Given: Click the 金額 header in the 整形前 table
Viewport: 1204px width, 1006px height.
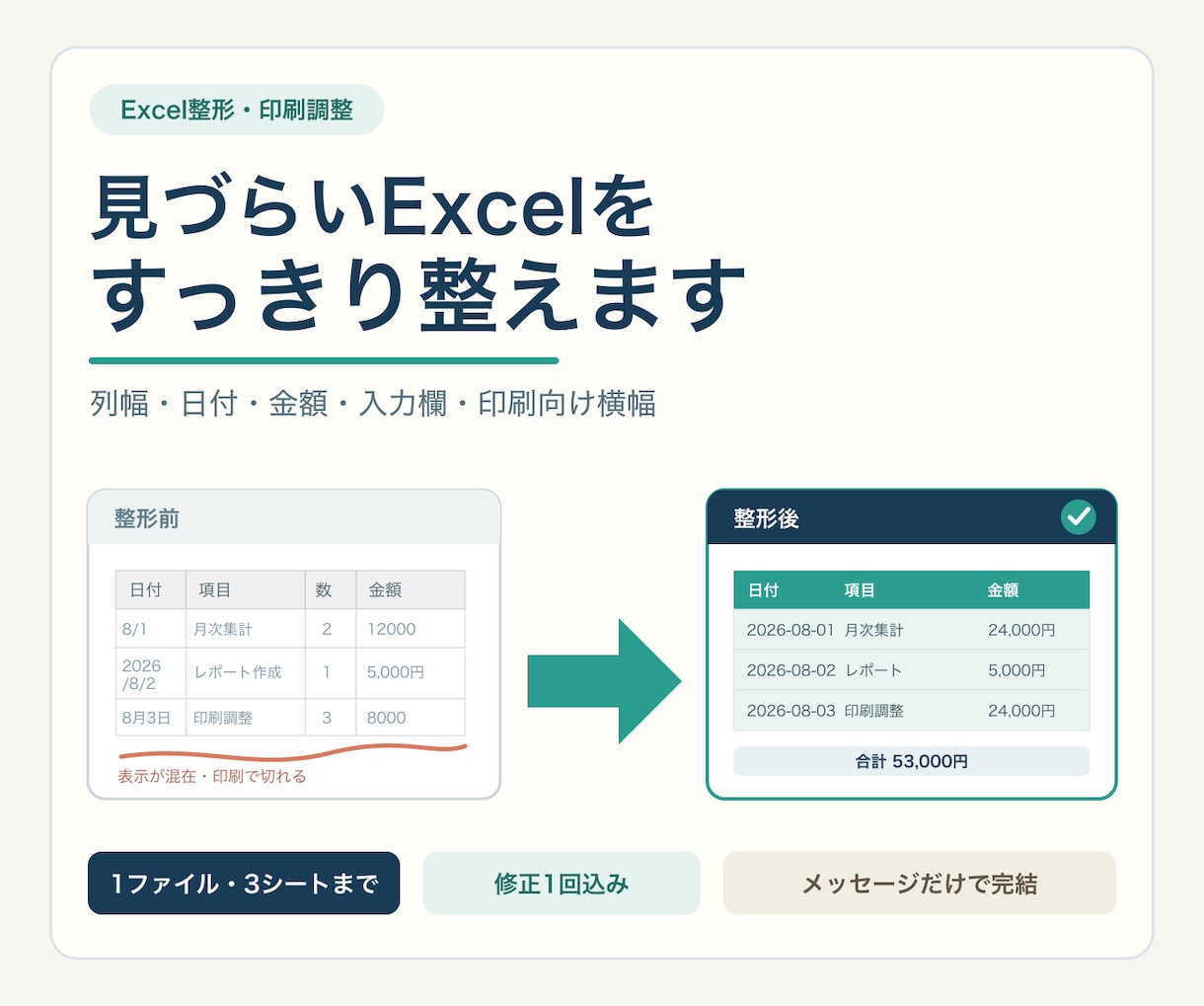Looking at the screenshot, I should point(411,589).
